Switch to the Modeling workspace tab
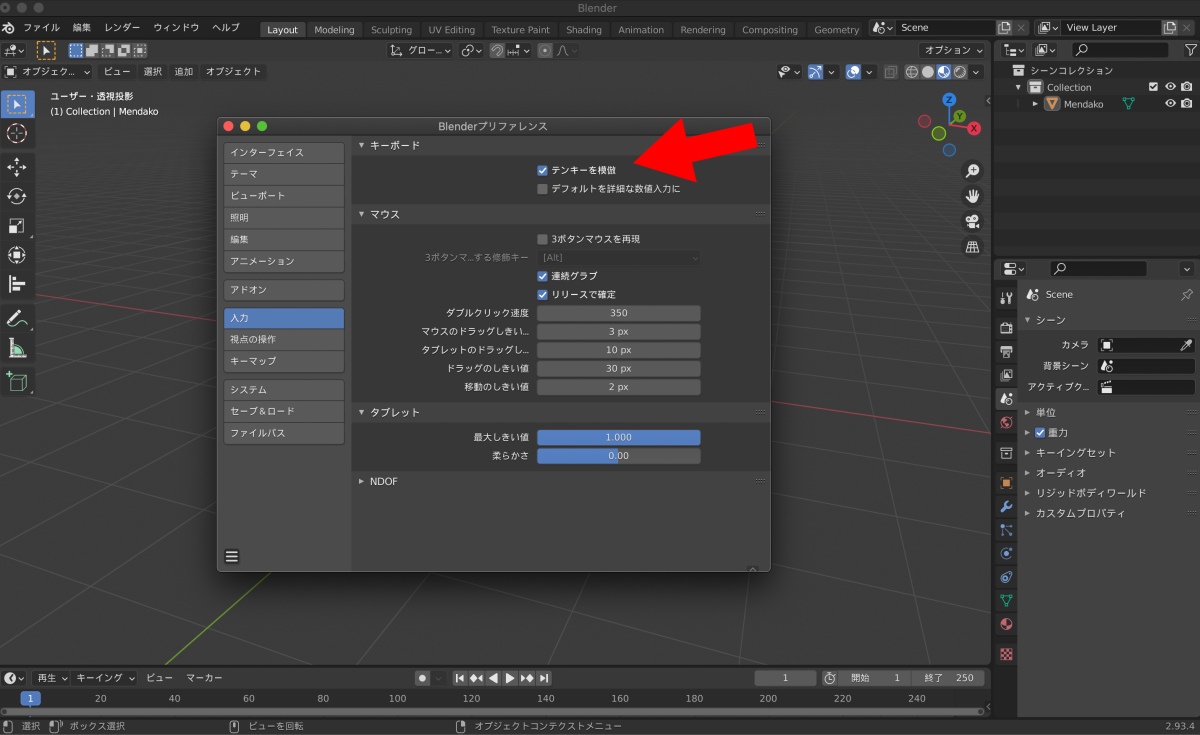Viewport: 1200px width, 735px height. (x=334, y=30)
